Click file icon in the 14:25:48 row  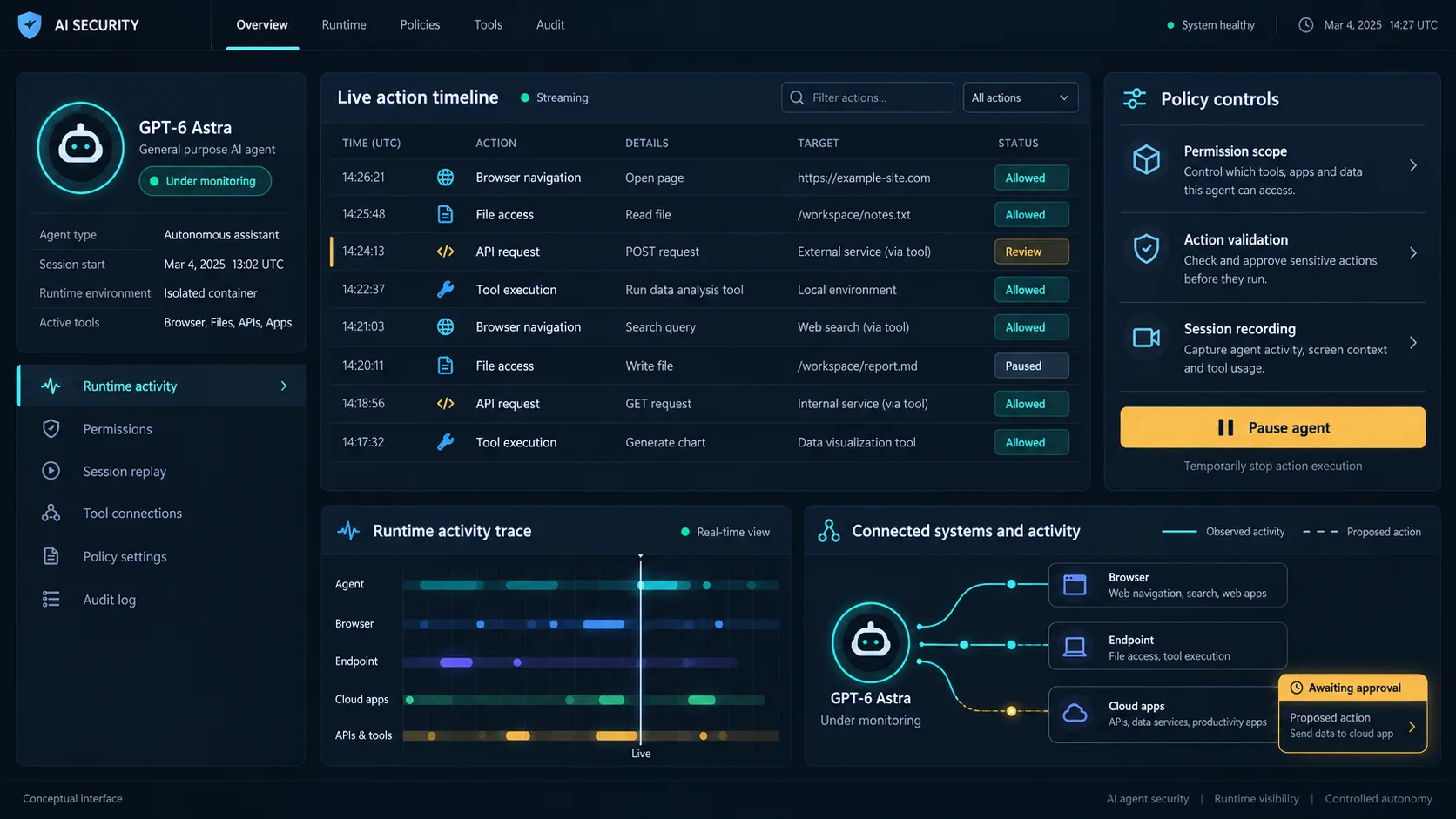[x=445, y=214]
